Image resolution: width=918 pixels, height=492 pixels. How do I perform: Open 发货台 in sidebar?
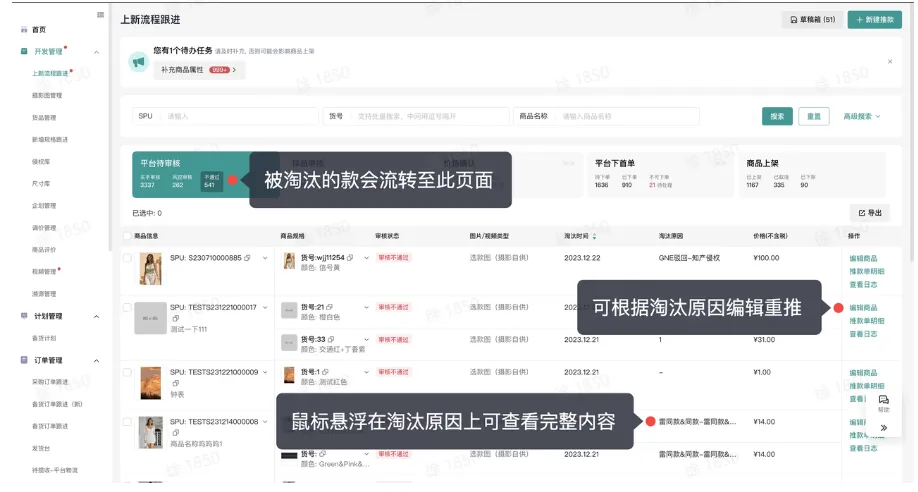click(40, 448)
